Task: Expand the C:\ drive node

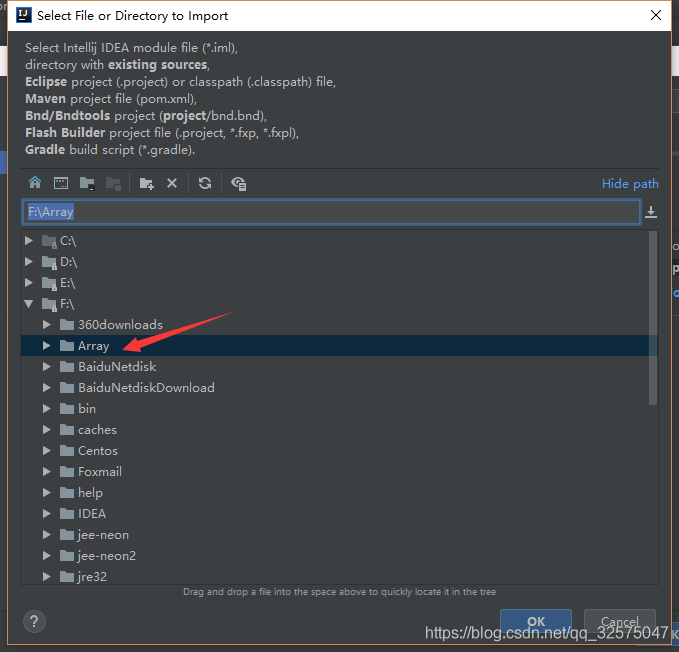Action: pyautogui.click(x=29, y=240)
